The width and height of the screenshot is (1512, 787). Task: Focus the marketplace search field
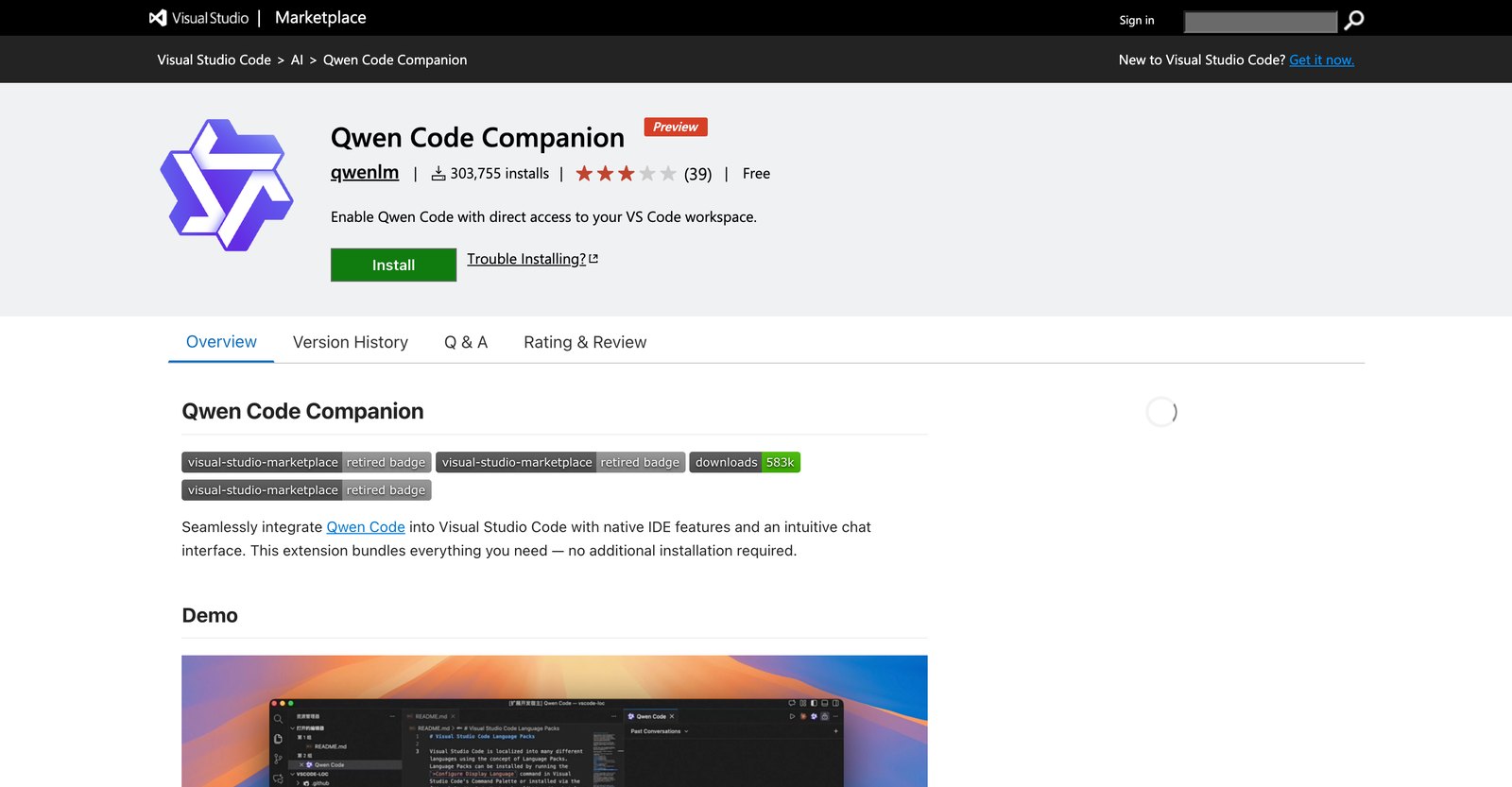pyautogui.click(x=1261, y=21)
